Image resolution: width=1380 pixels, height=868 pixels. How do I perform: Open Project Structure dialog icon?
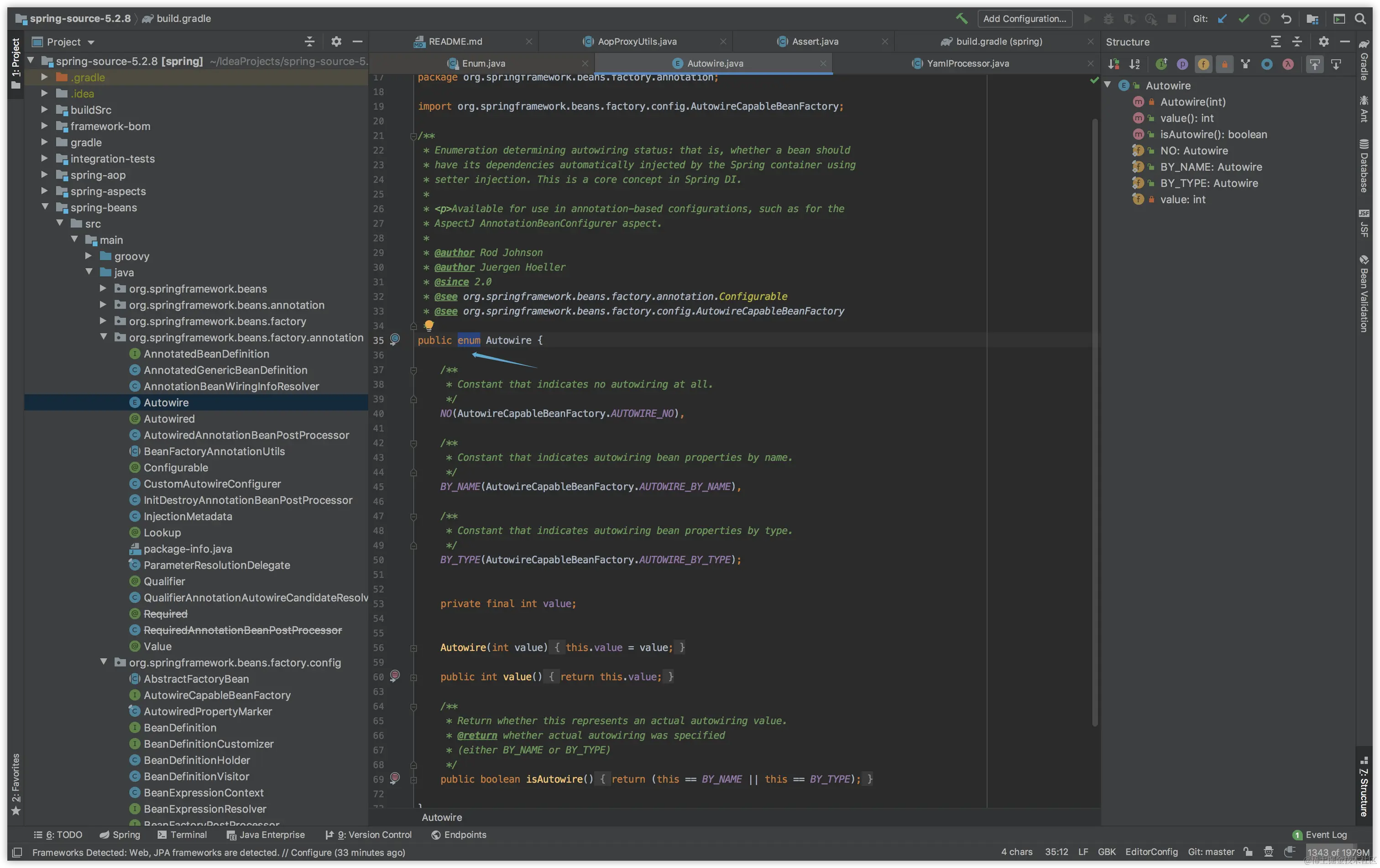point(1312,18)
